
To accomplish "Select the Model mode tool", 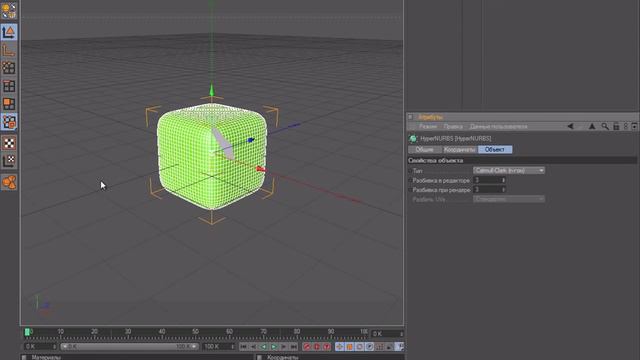I will [x=9, y=32].
